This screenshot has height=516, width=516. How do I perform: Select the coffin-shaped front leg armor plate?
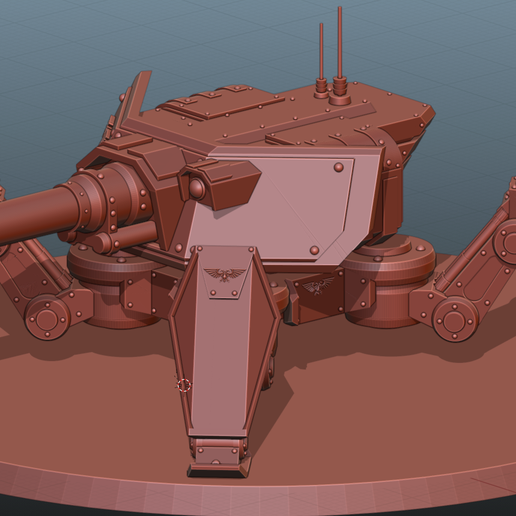(x=225, y=342)
